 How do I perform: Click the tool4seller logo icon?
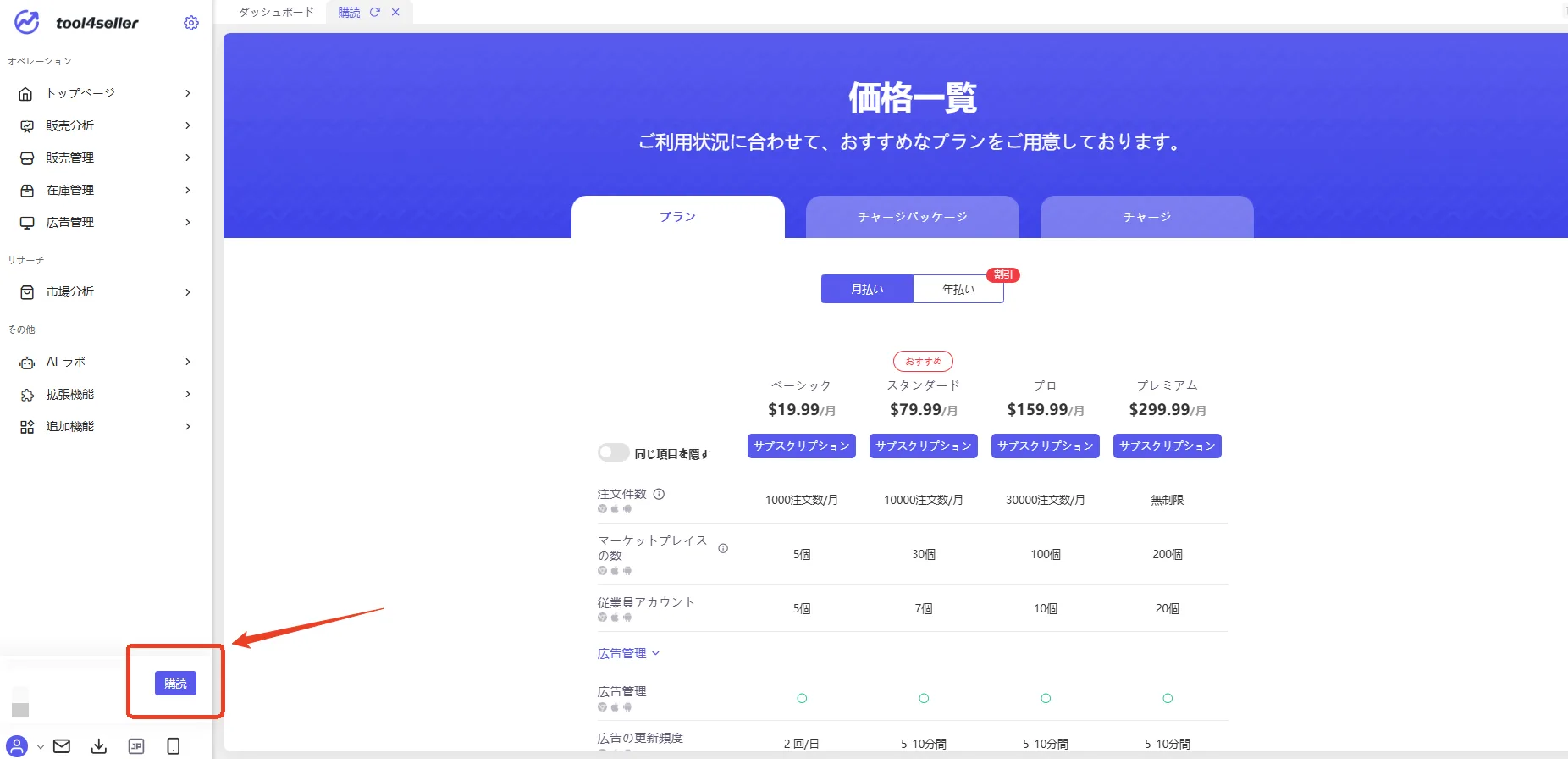click(x=27, y=23)
